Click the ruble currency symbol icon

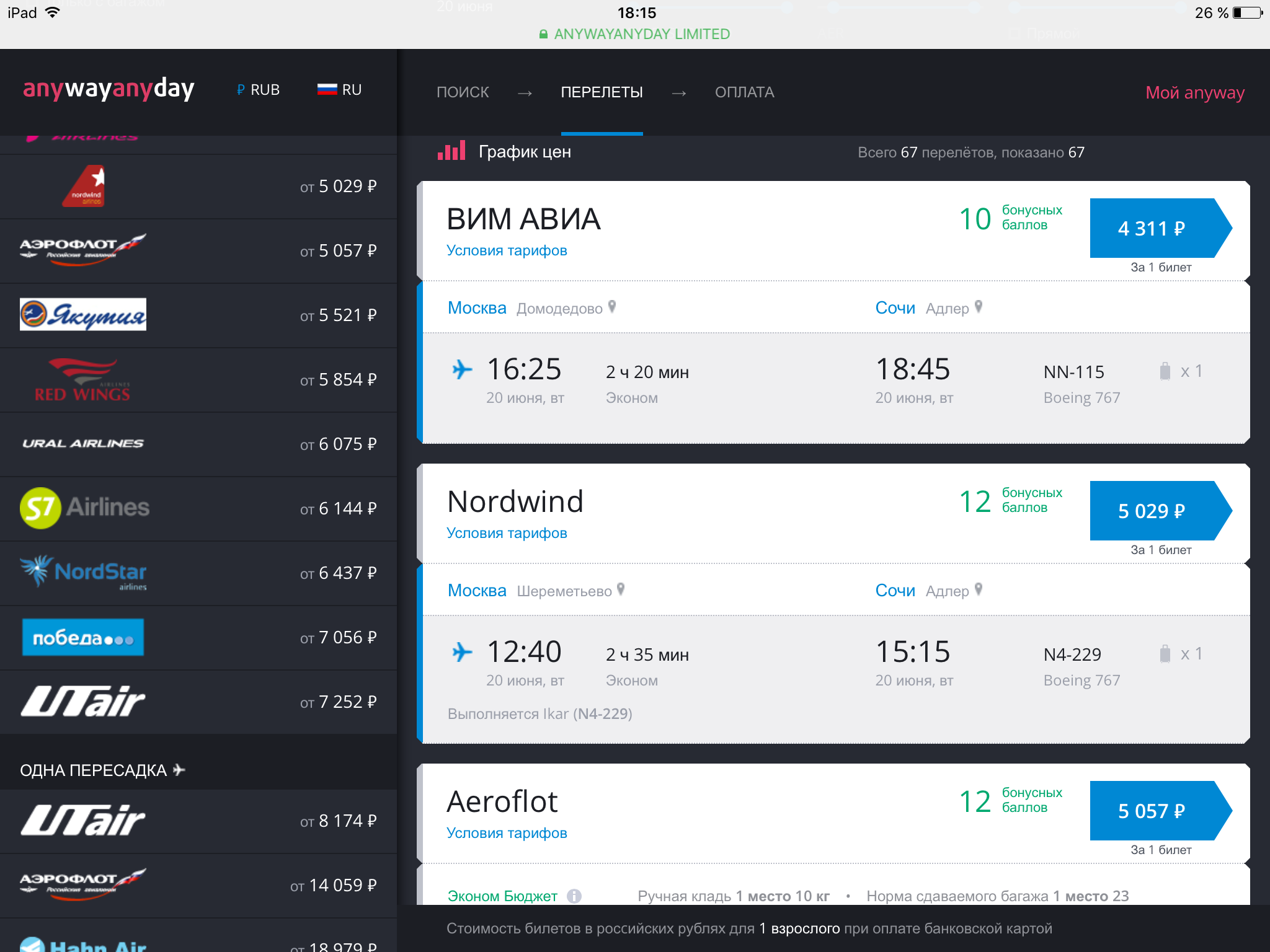[x=241, y=90]
